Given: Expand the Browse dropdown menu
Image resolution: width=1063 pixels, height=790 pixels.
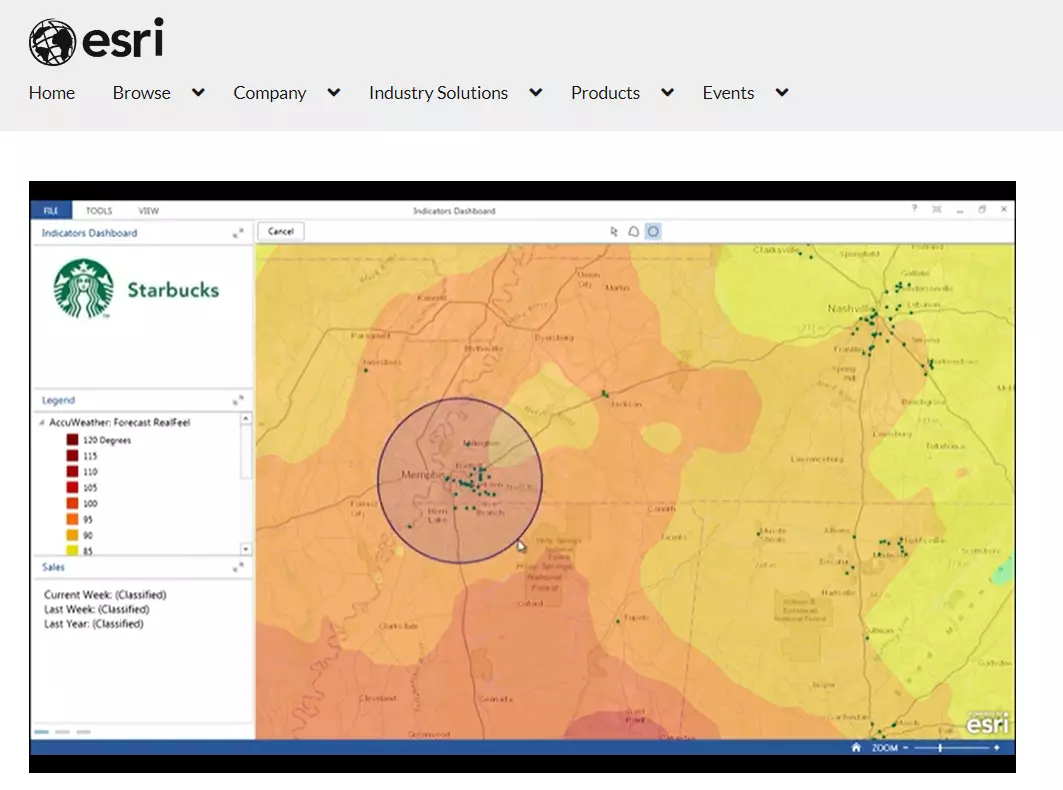Looking at the screenshot, I should point(198,93).
